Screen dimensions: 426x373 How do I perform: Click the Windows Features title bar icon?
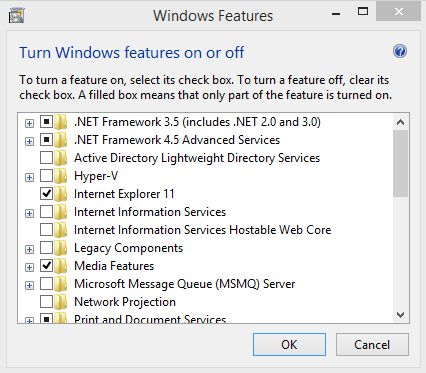tap(16, 16)
